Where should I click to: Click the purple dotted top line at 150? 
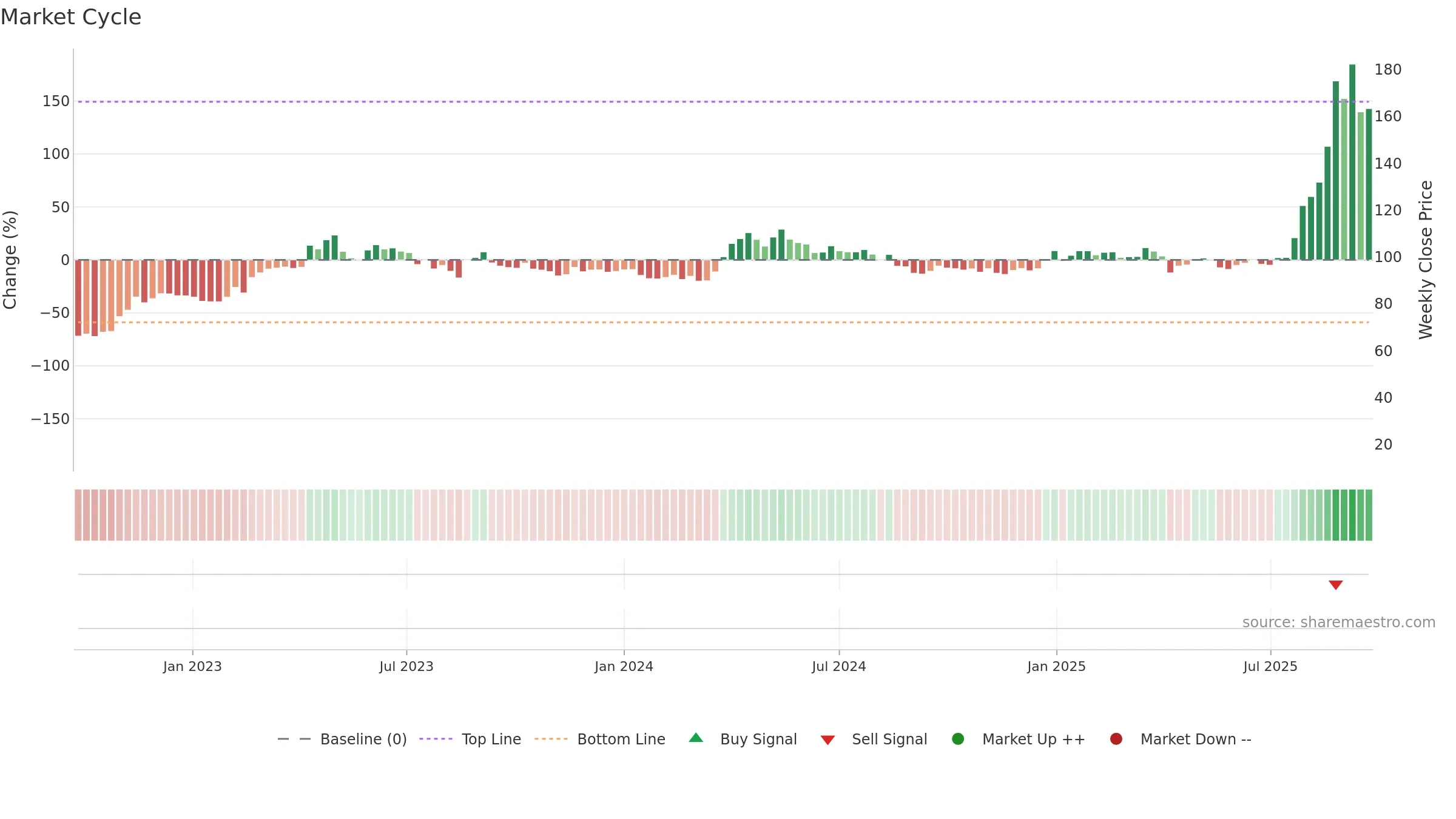(723, 102)
